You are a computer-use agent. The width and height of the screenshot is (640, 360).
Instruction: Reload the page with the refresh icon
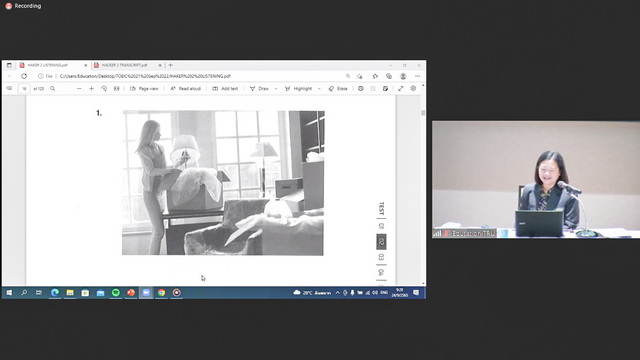(x=24, y=76)
